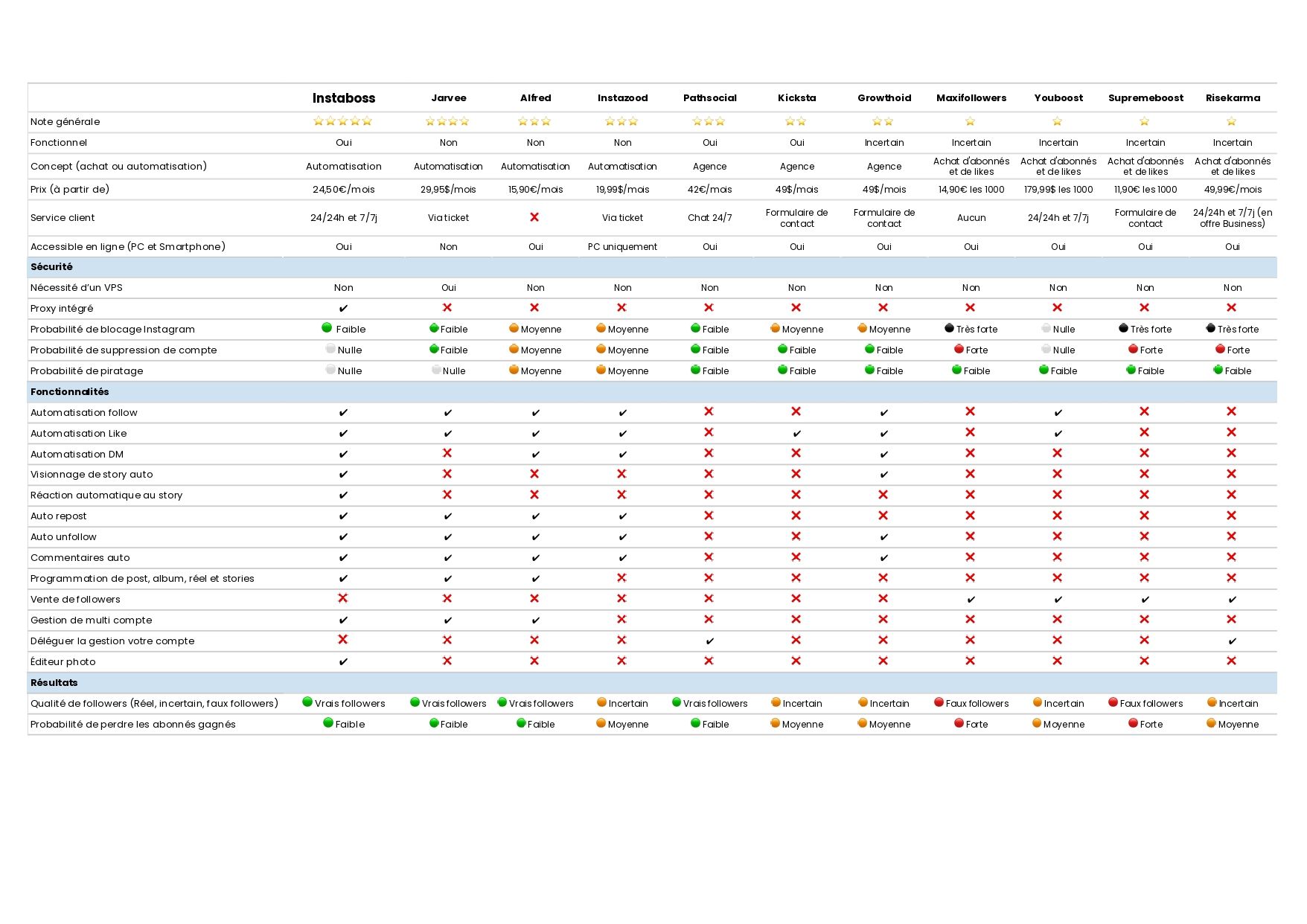Click Youboost check mark for Automatisation follow

click(1058, 413)
